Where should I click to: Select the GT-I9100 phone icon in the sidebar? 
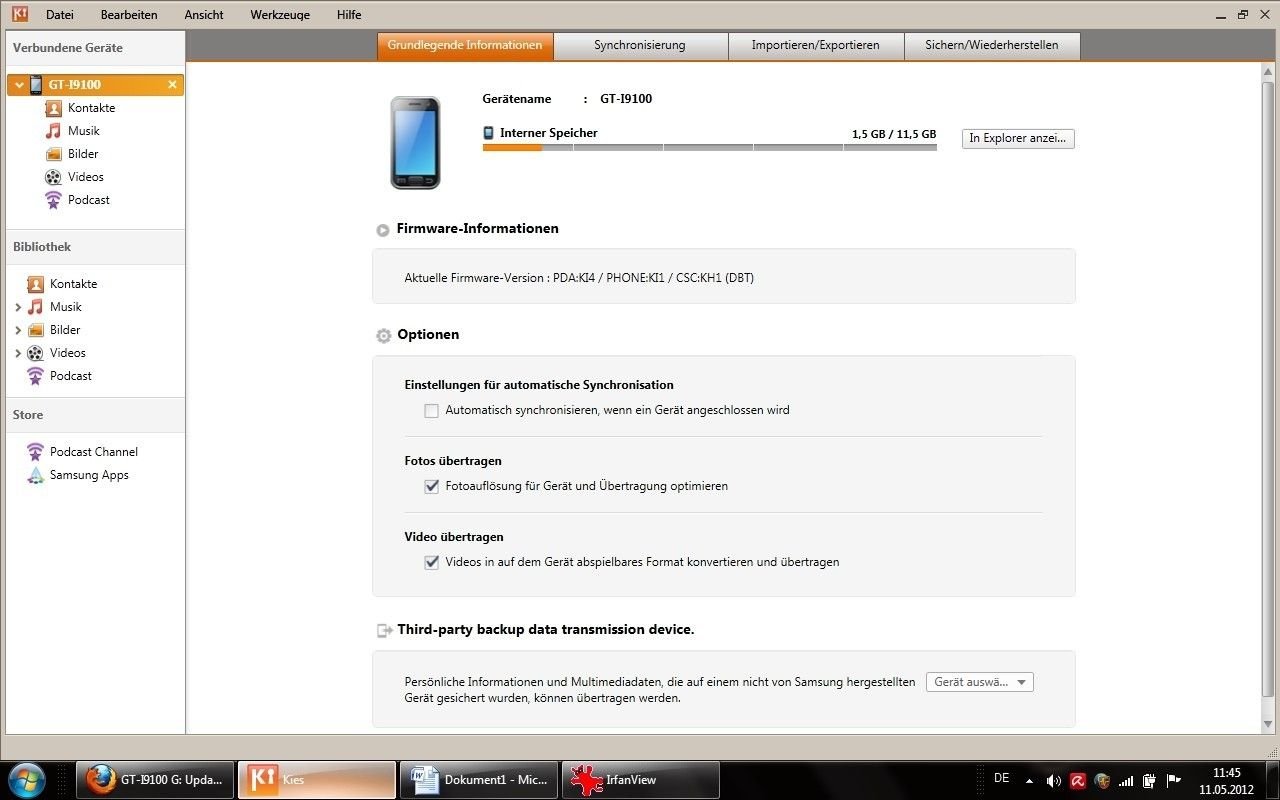[36, 85]
